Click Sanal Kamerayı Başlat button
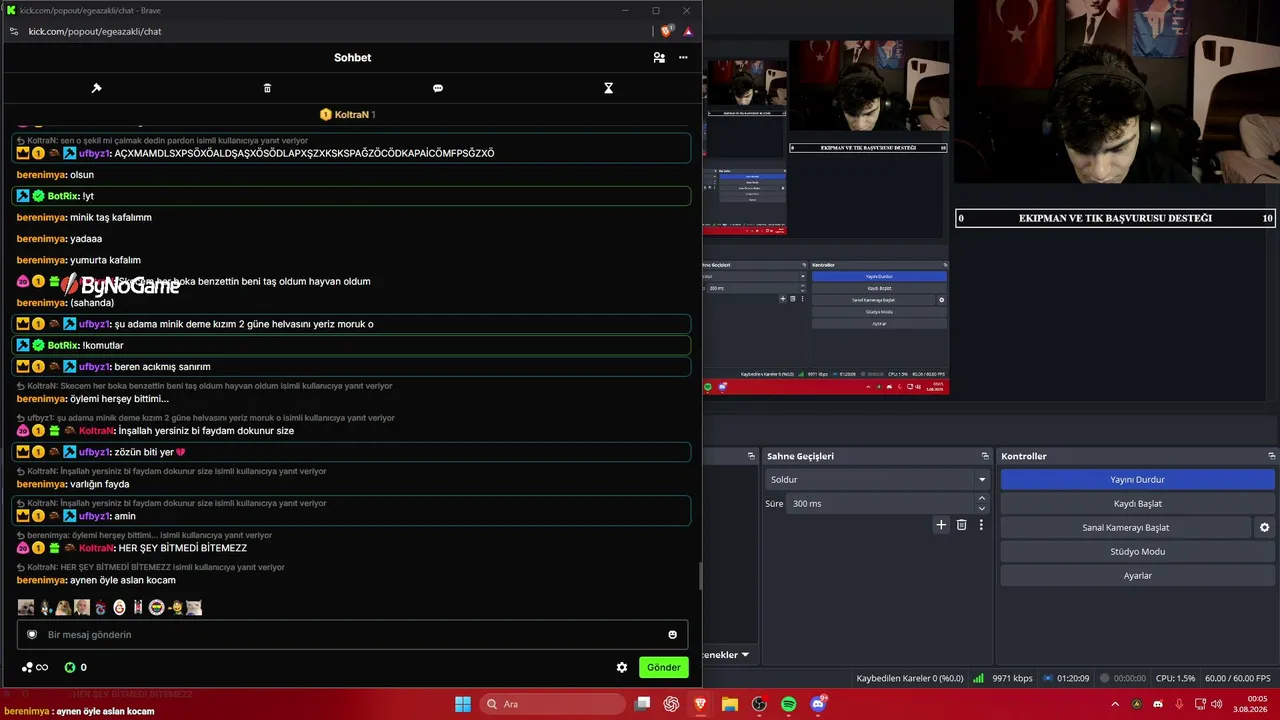The height and width of the screenshot is (720, 1280). (1125, 528)
